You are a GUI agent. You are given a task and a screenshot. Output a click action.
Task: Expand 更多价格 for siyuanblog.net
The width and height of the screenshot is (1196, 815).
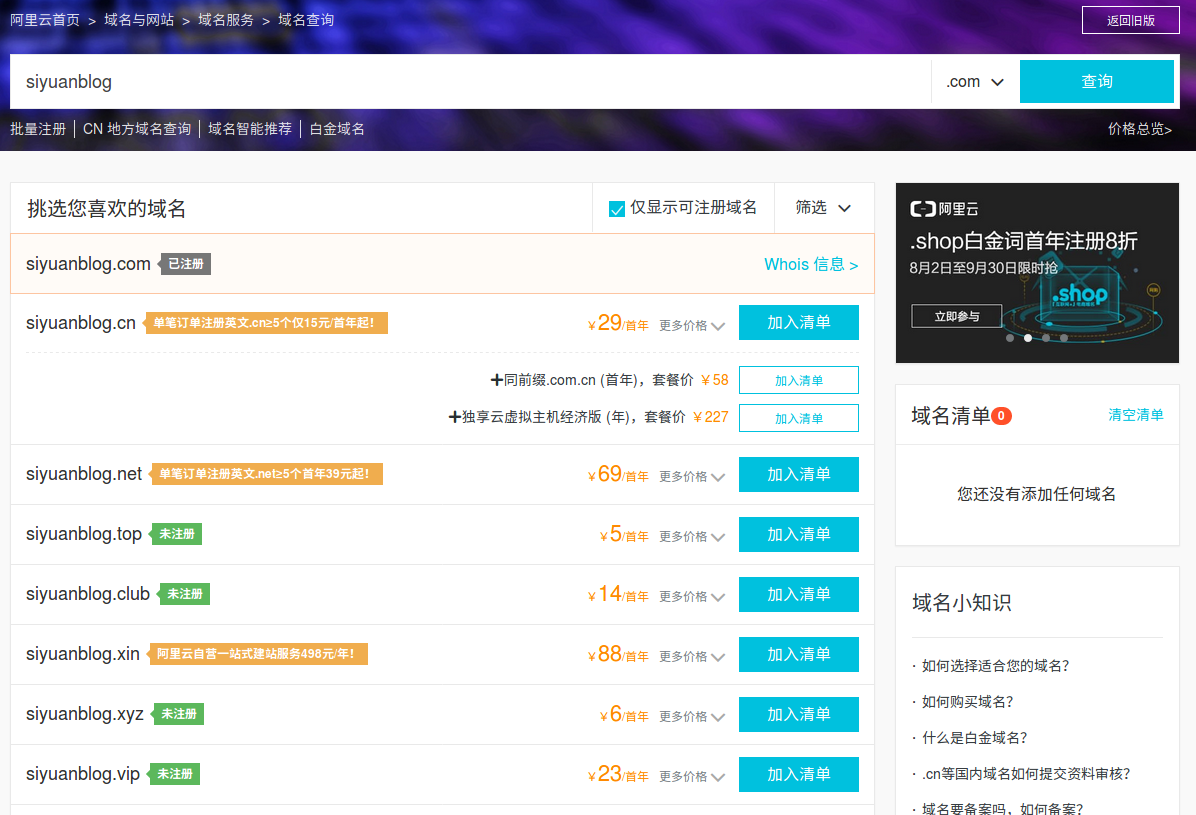point(692,477)
